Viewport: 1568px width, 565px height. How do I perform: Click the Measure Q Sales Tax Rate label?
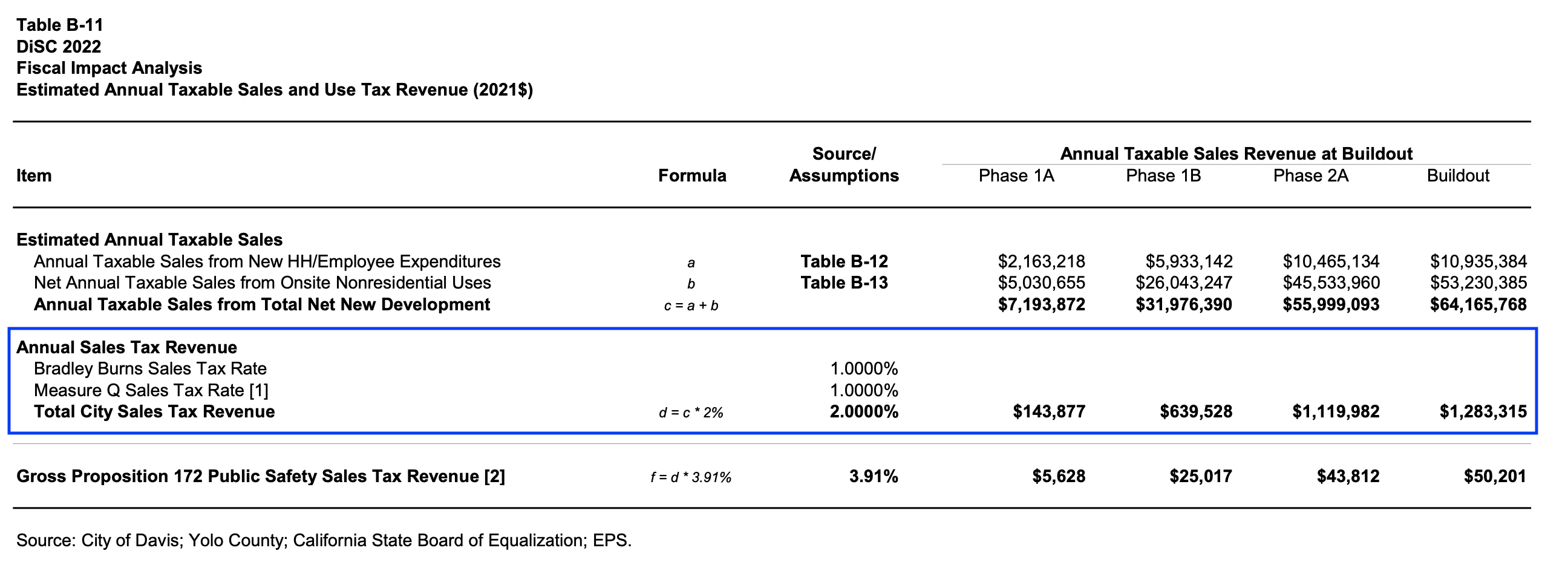[151, 390]
